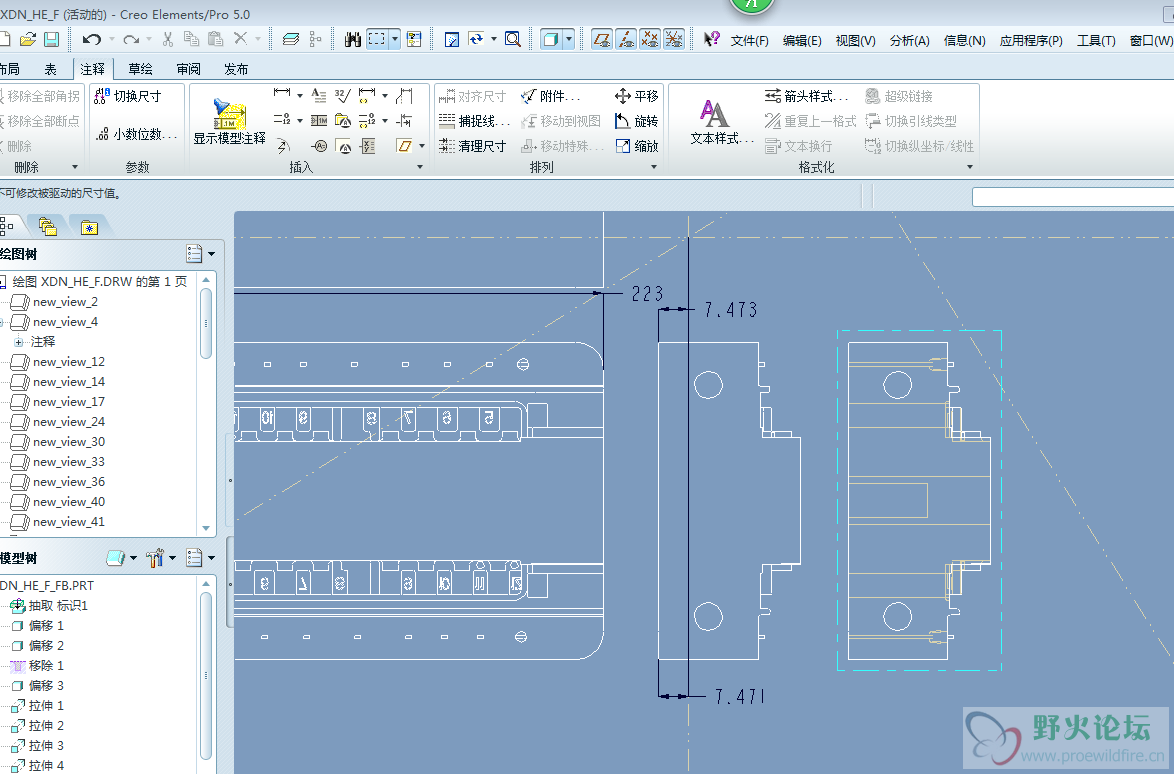Screen dimensions: 1174x774
Task: Click the context Help pointer icon
Action: pos(711,39)
